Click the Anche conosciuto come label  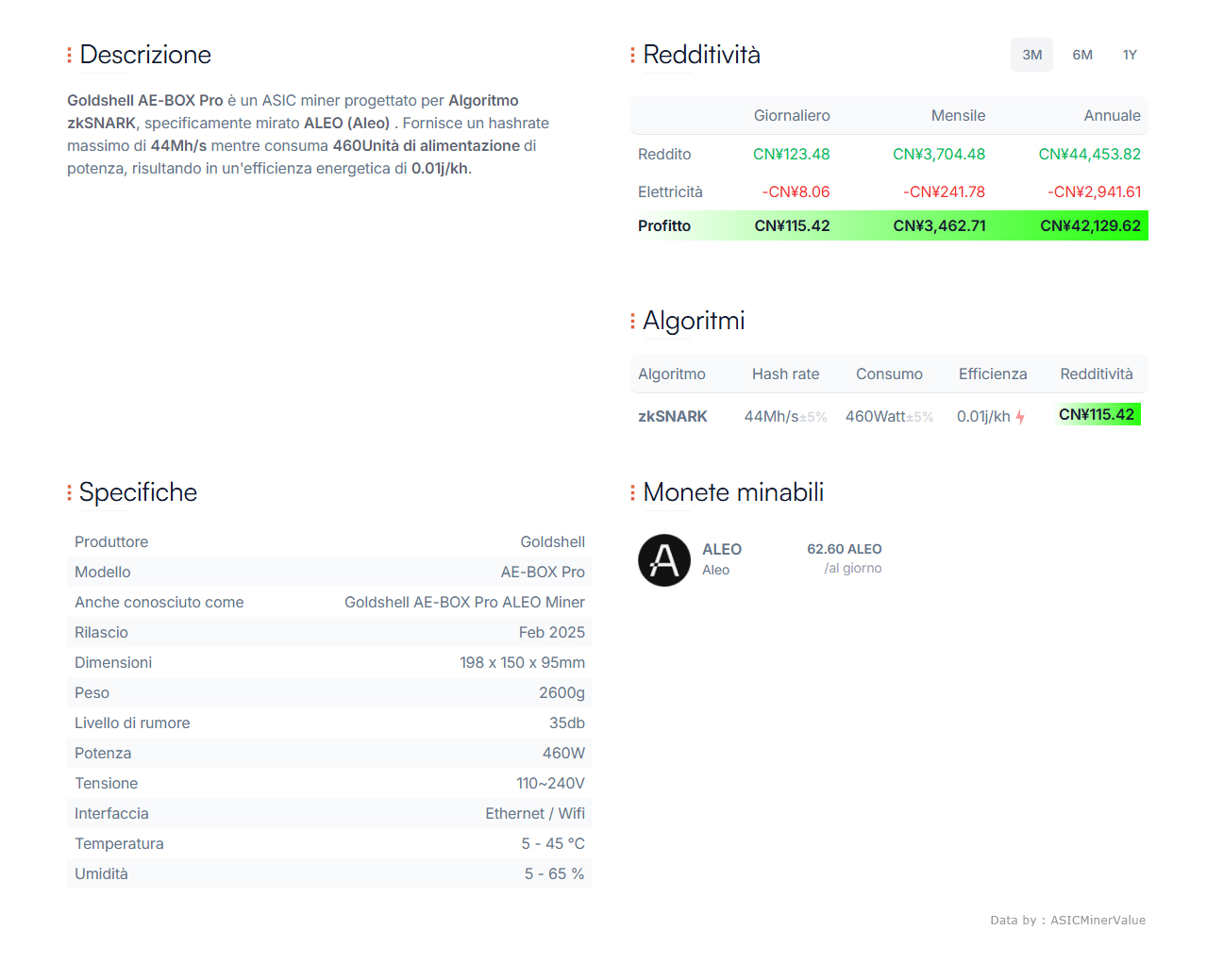[159, 602]
